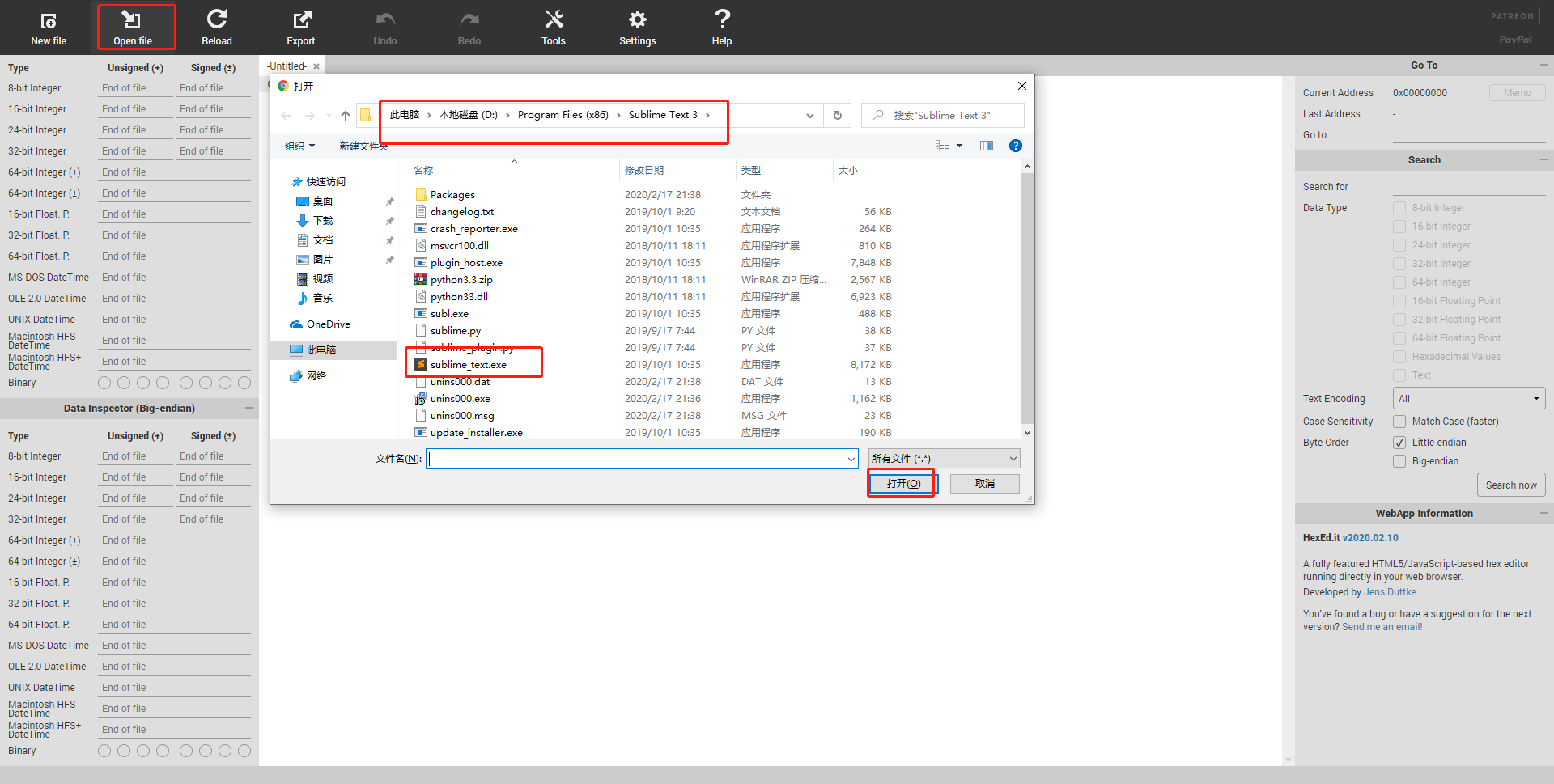Click the 打开(O) button

903,484
